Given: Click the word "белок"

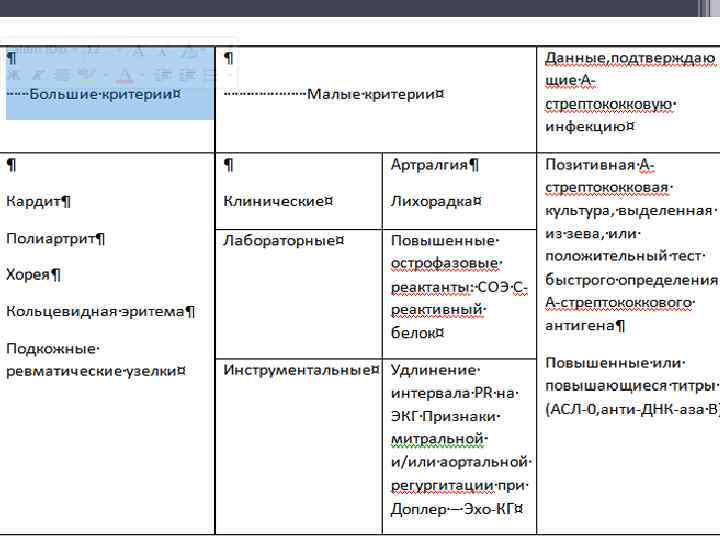Looking at the screenshot, I should [x=413, y=333].
